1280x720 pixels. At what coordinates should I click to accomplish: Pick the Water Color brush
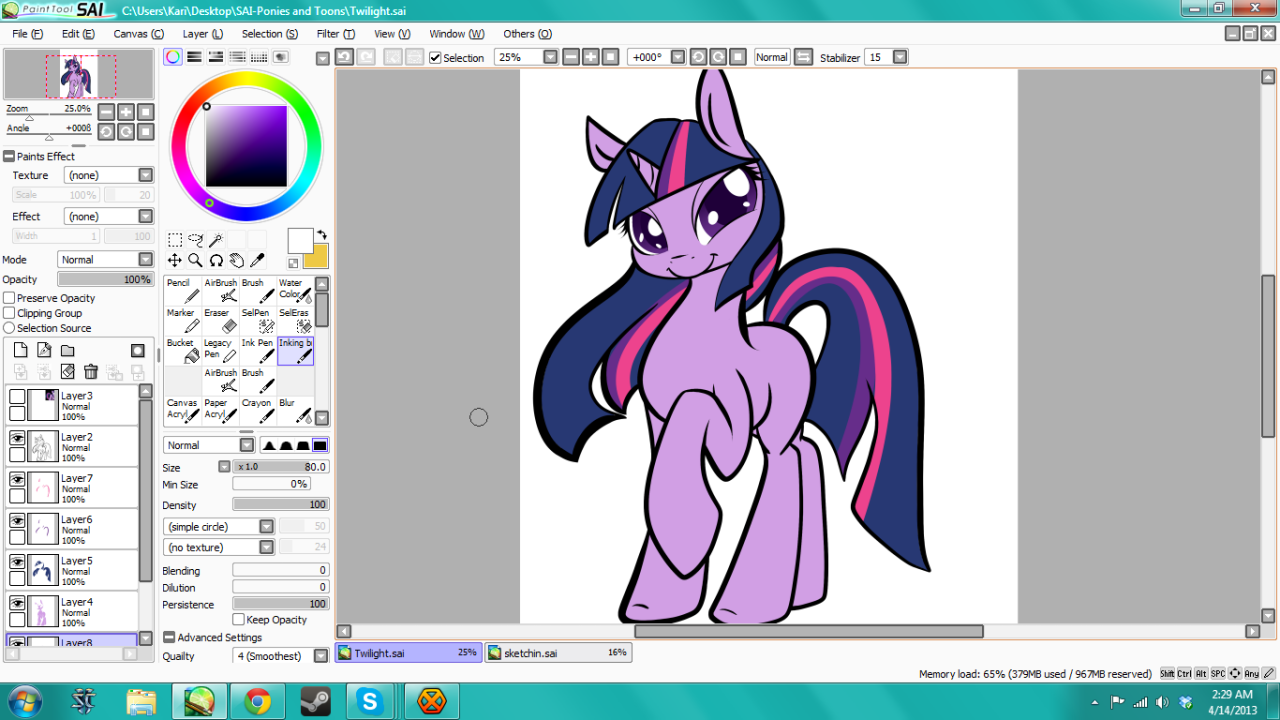tap(295, 291)
